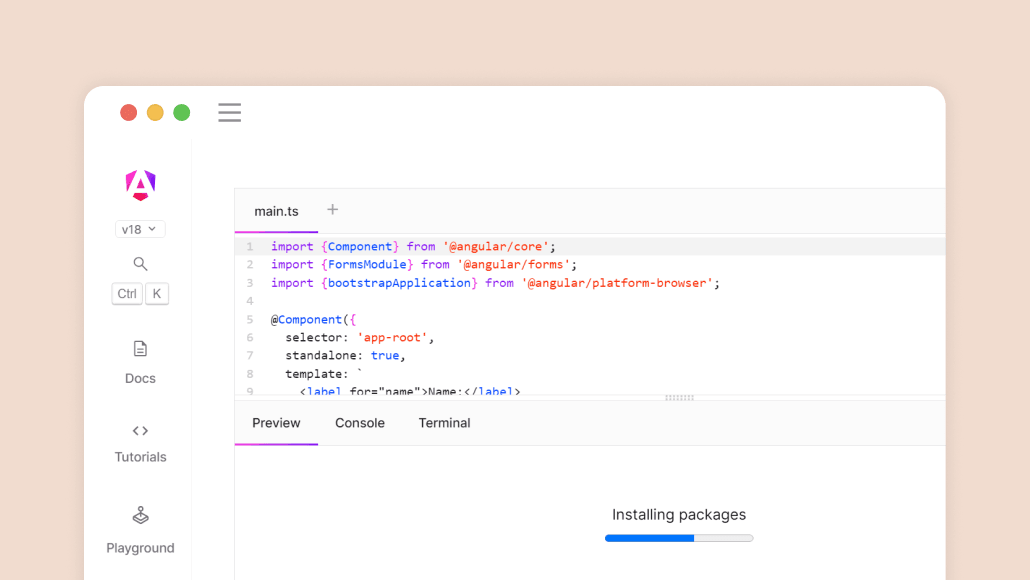Screen dimensions: 1030x580
Task: Click the Angular logo in sidebar
Action: tap(140, 185)
